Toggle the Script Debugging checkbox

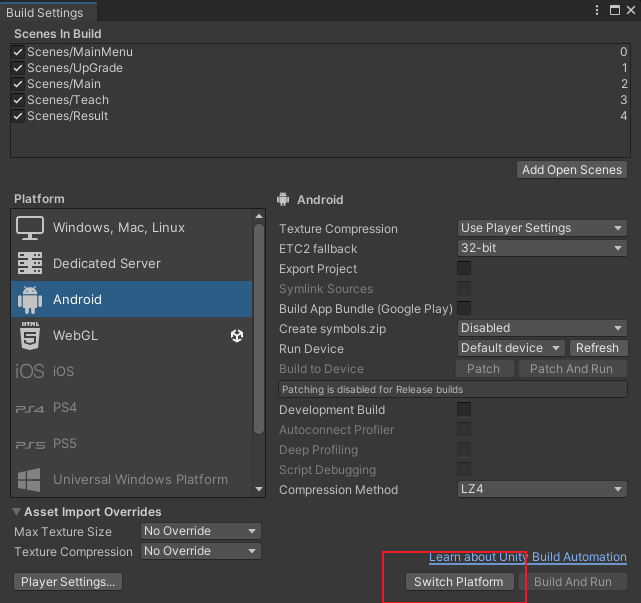click(x=464, y=469)
